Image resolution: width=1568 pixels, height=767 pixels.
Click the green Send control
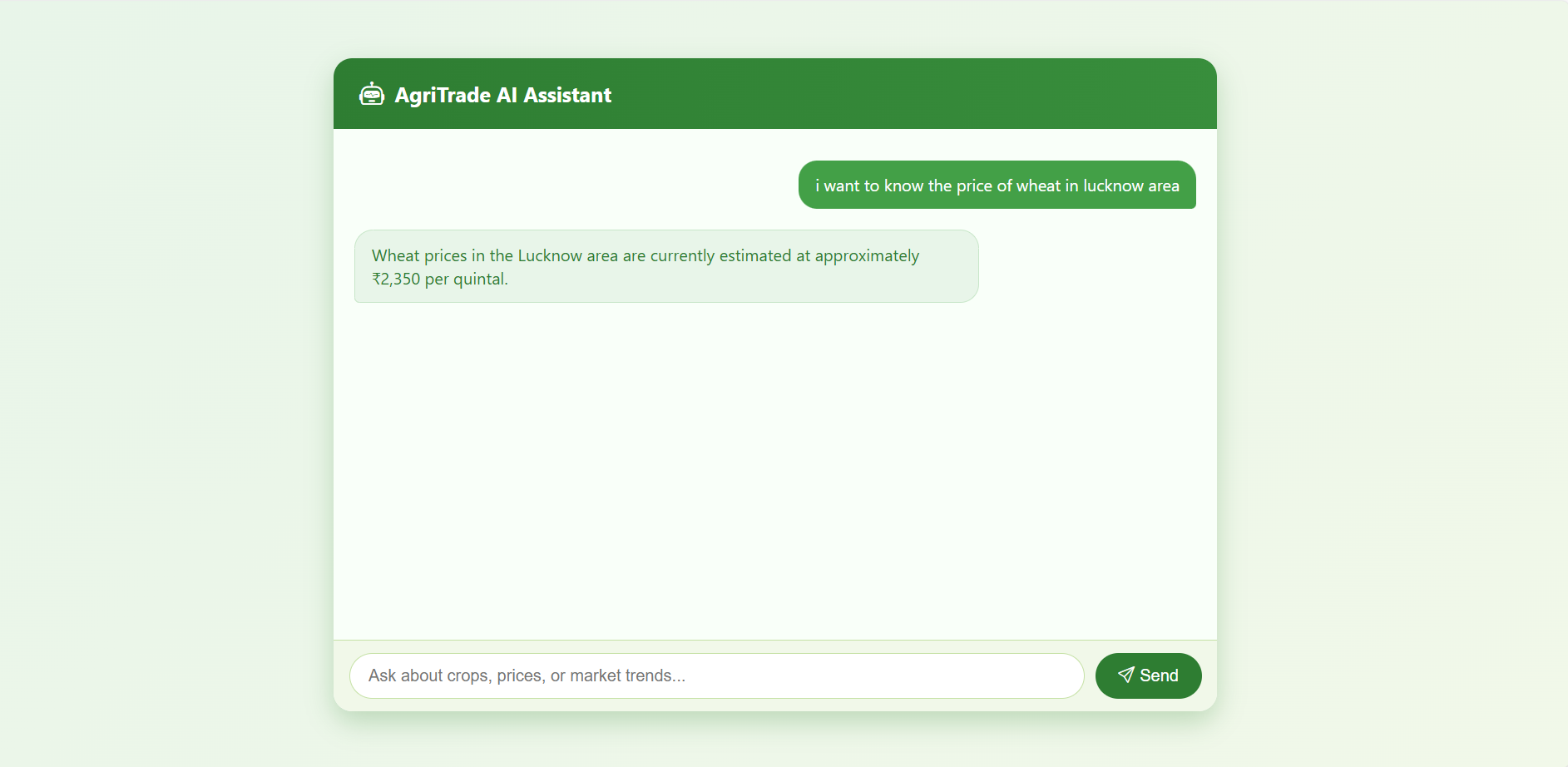pos(1149,675)
